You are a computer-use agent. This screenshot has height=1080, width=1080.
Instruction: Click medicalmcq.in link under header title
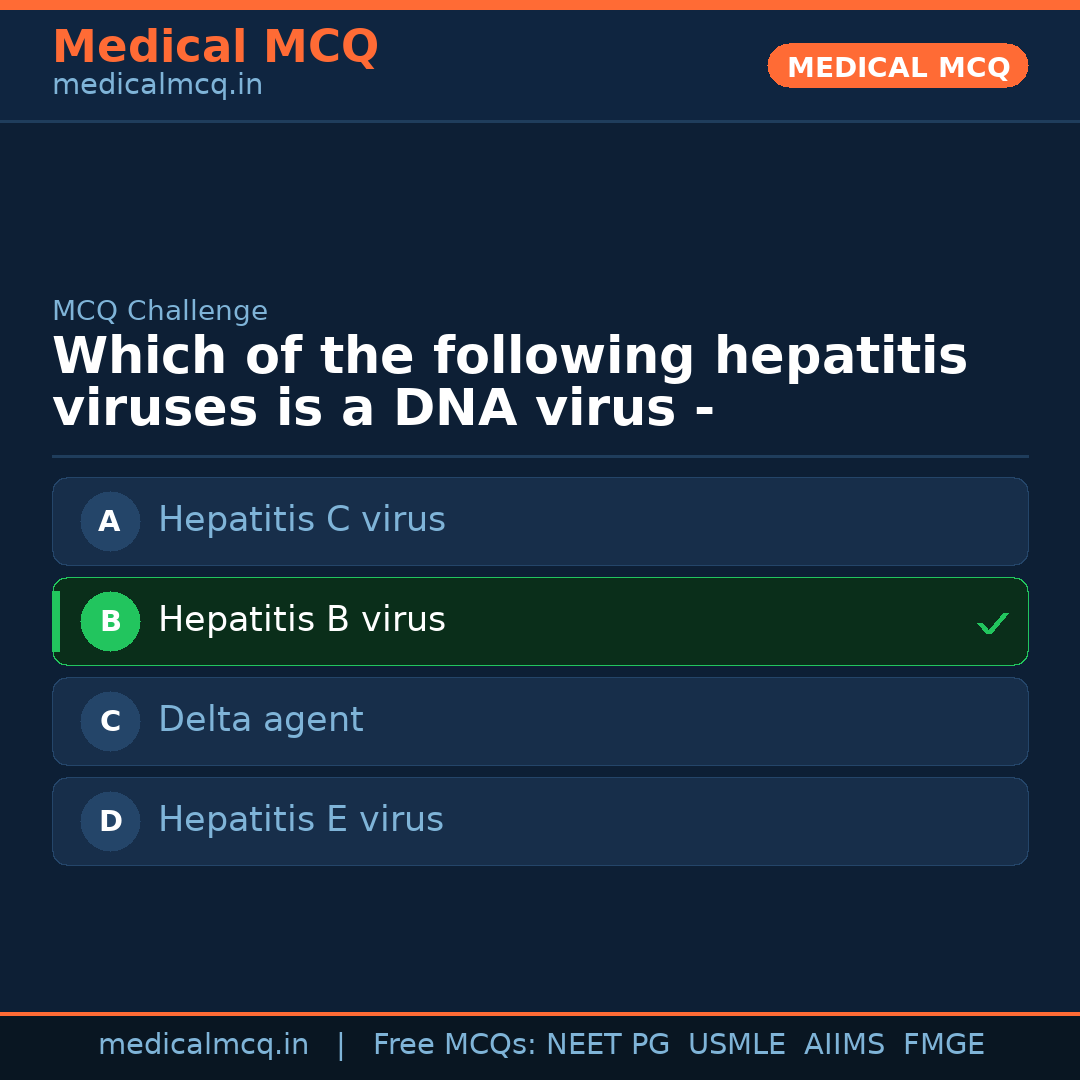(157, 85)
